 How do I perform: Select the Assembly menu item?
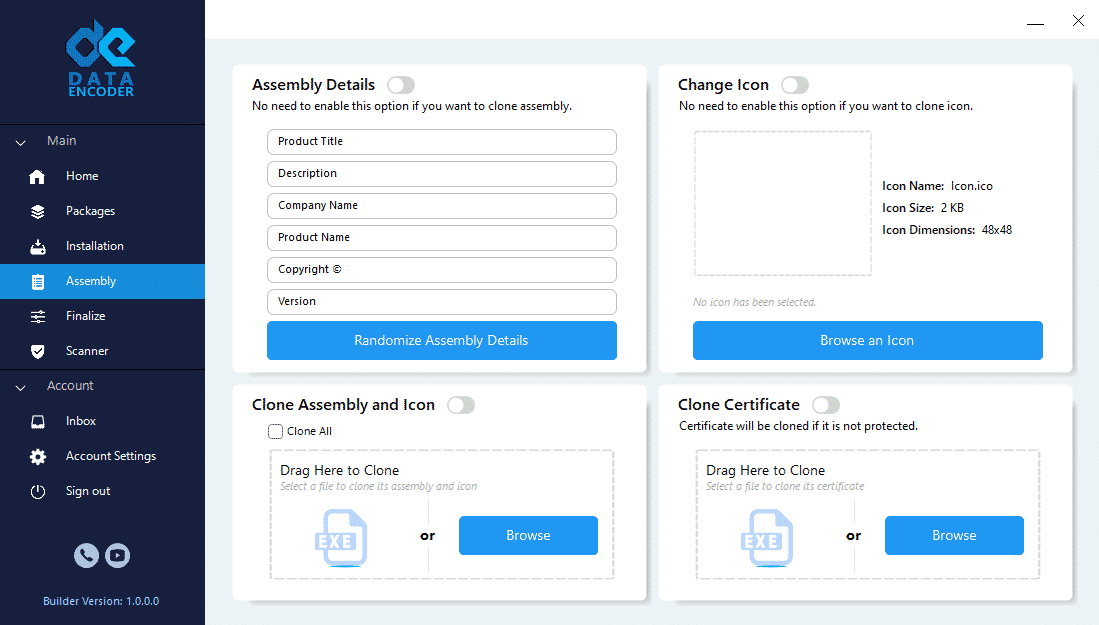(91, 282)
